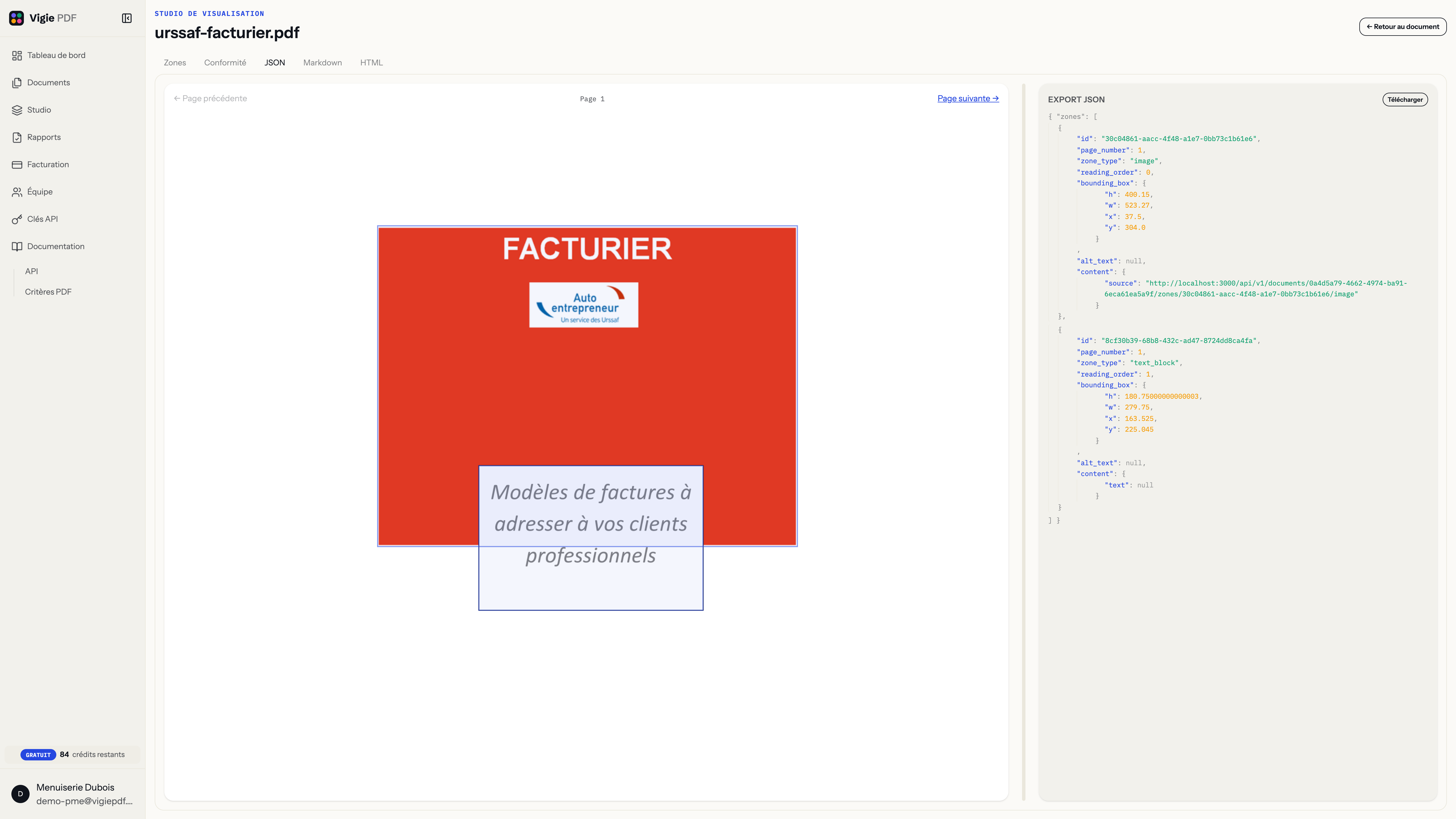The width and height of the screenshot is (1456, 819).
Task: Click the GRATUIT plan badge
Action: click(38, 754)
